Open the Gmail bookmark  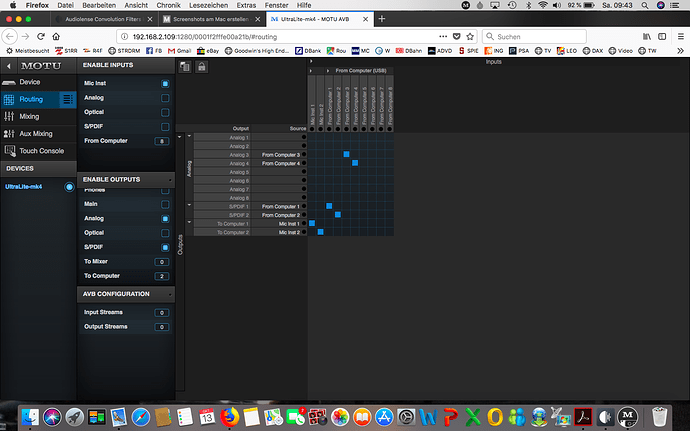pyautogui.click(x=180, y=51)
